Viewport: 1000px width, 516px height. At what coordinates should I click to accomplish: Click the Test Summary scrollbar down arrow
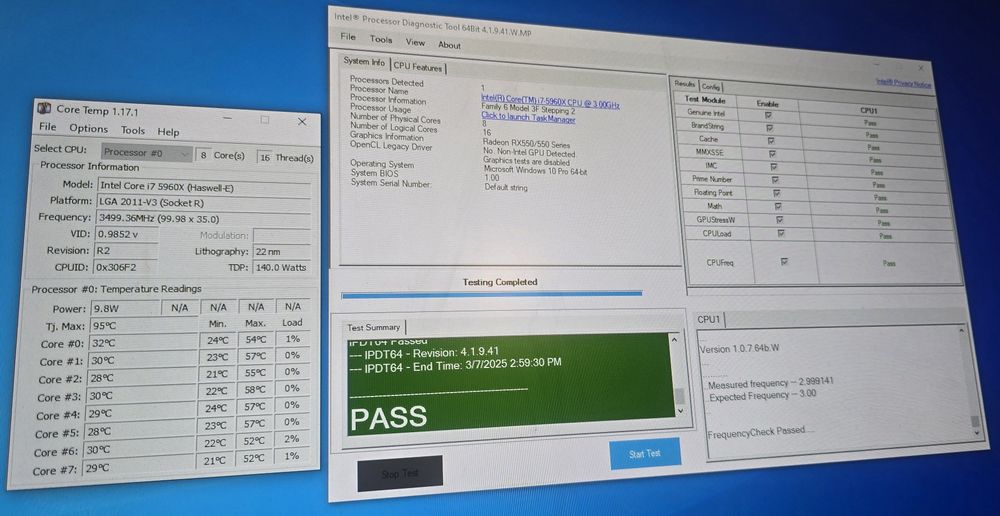coord(679,411)
